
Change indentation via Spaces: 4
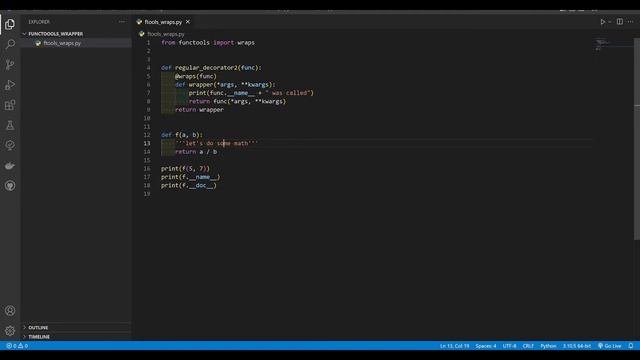(x=486, y=346)
